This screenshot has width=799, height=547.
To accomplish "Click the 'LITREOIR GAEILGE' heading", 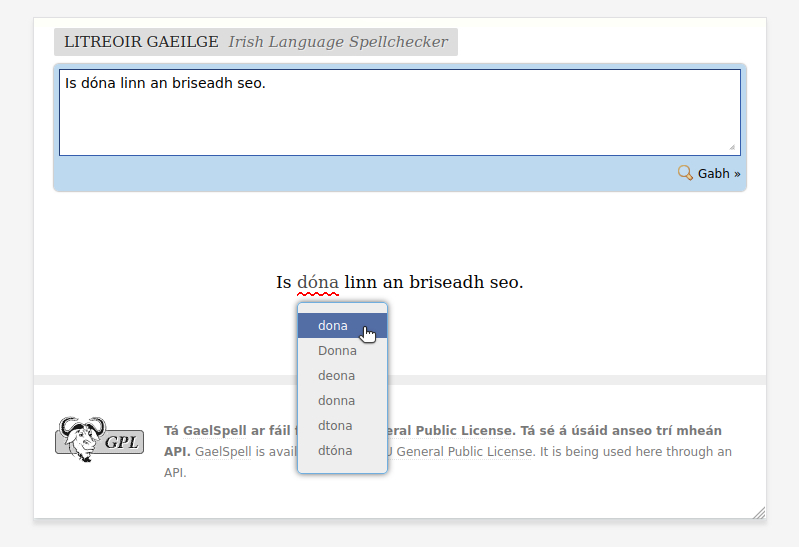I will 141,42.
